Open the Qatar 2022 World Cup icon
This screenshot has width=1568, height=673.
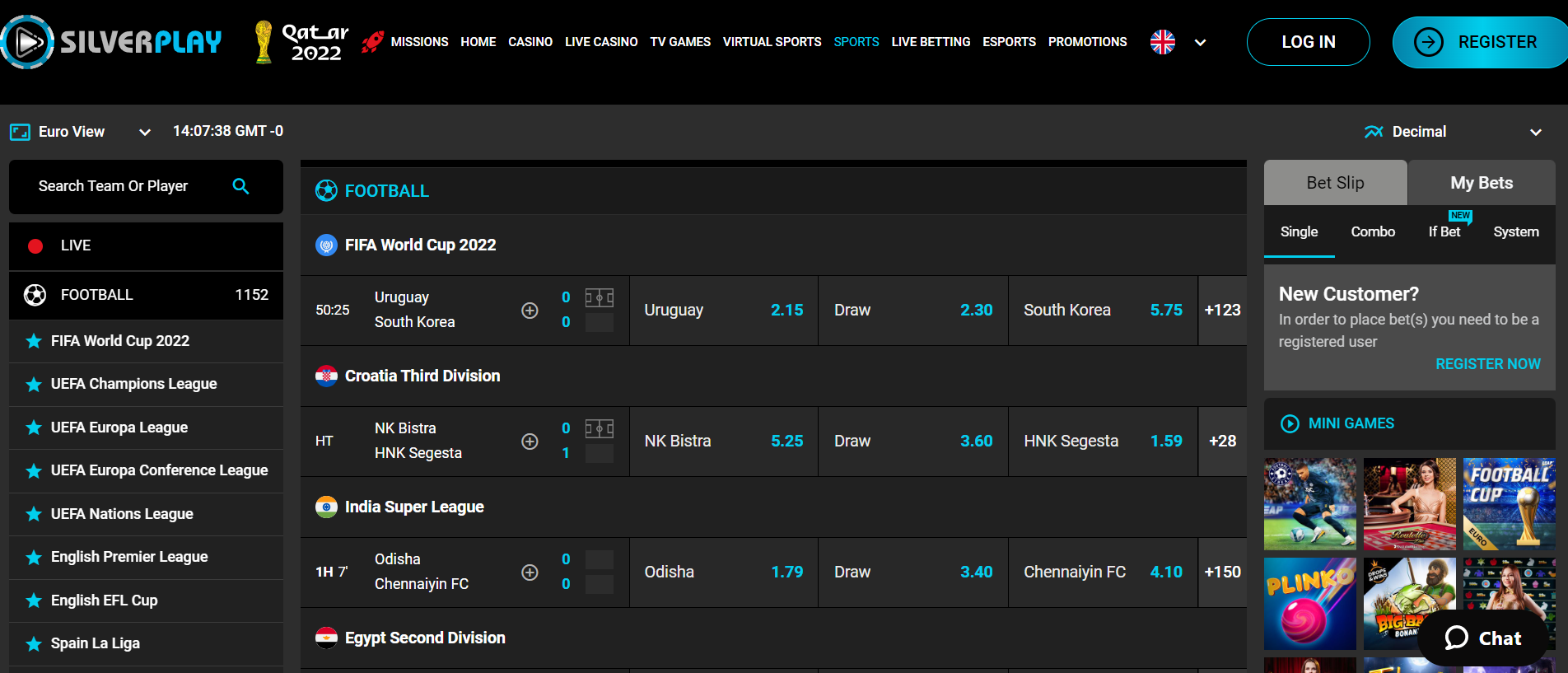click(302, 42)
